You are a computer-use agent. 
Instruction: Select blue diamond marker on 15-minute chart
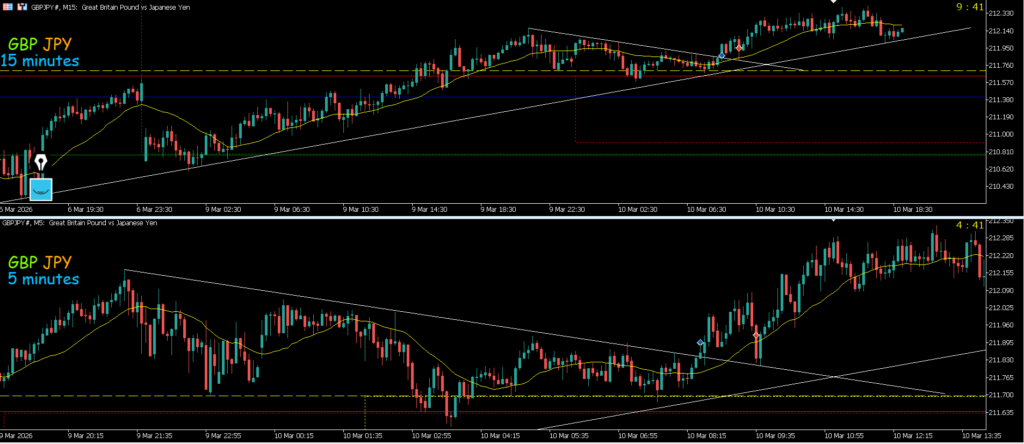pos(722,56)
